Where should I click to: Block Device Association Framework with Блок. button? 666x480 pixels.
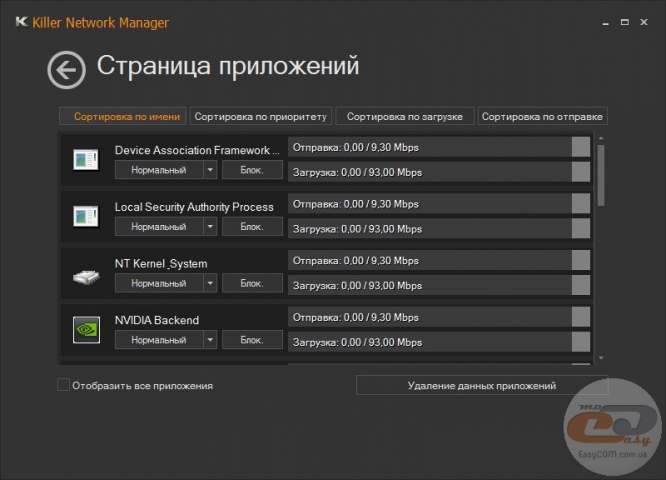pos(252,170)
